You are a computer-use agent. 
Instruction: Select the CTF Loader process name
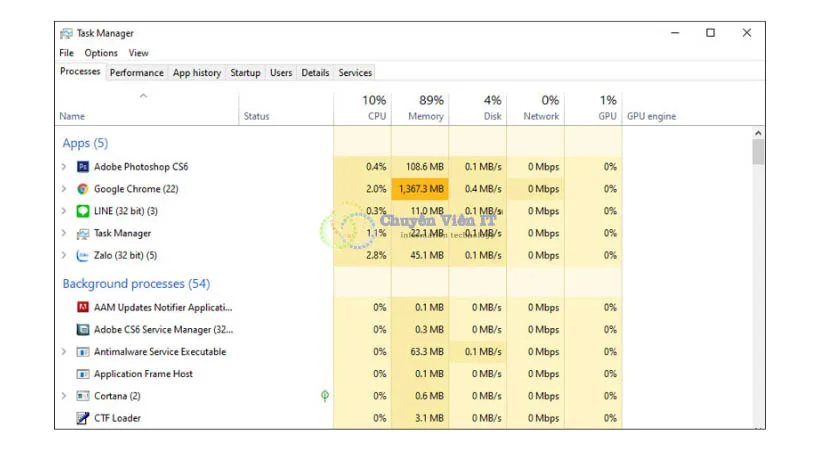(117, 418)
